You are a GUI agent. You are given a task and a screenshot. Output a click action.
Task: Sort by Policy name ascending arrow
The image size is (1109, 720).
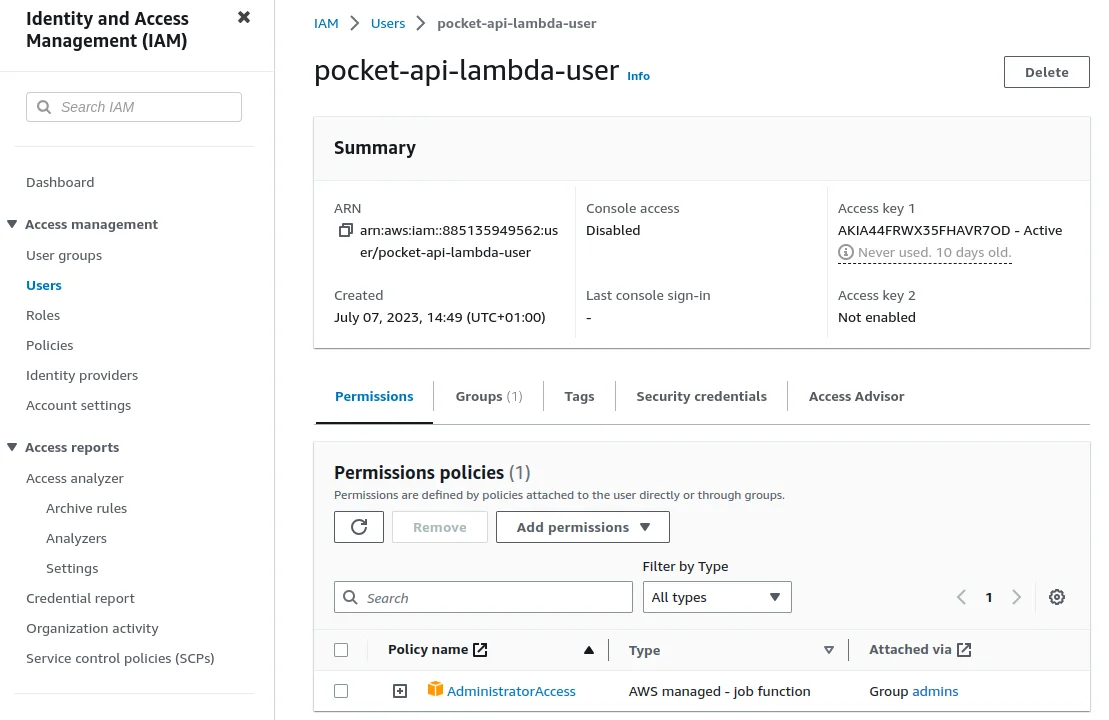(589, 650)
